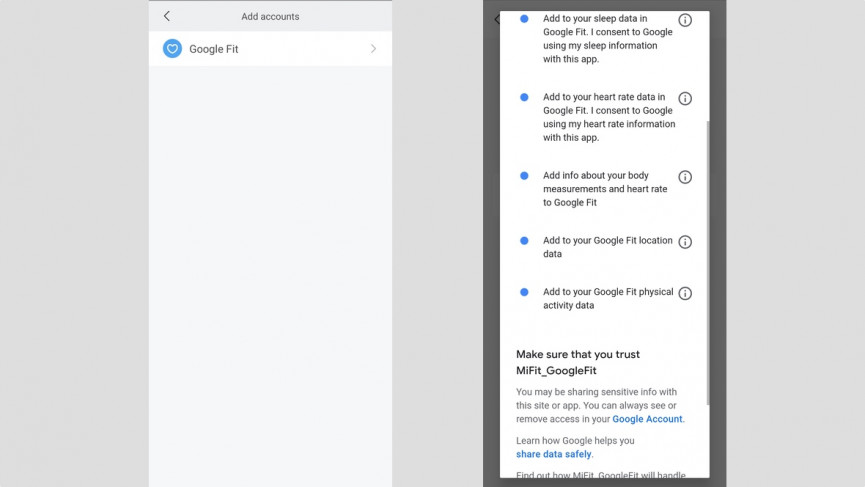Open the Google Fit account row
The width and height of the screenshot is (865, 487).
click(270, 49)
